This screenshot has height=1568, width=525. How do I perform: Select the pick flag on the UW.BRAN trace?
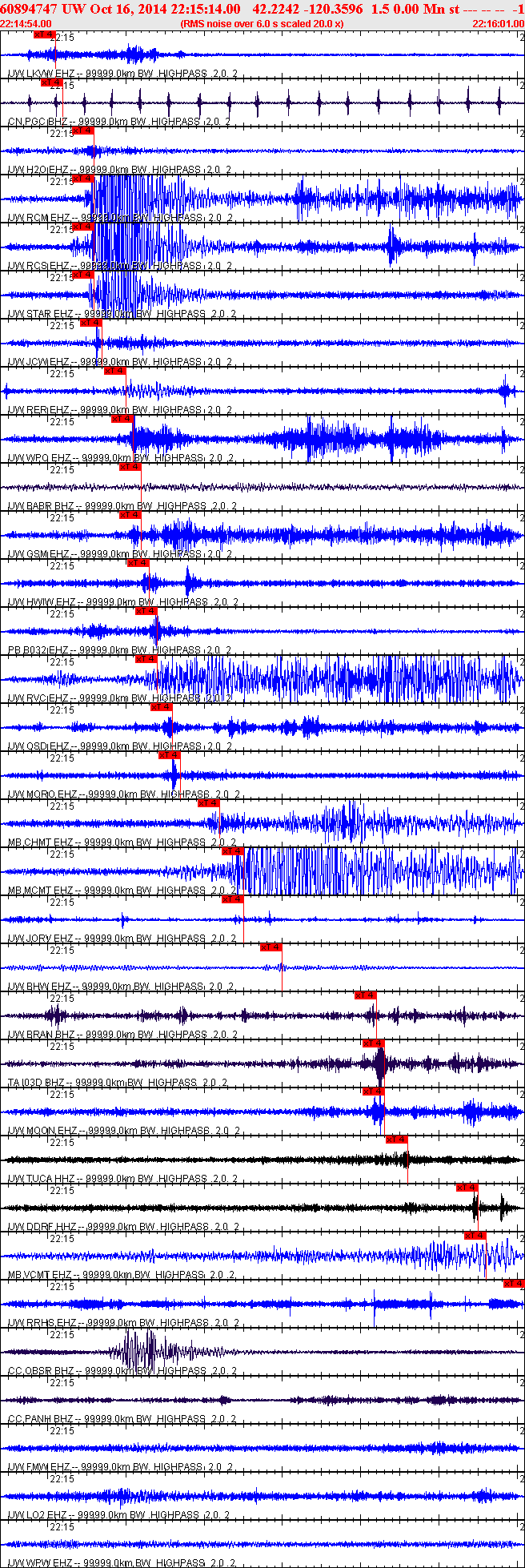(x=366, y=995)
